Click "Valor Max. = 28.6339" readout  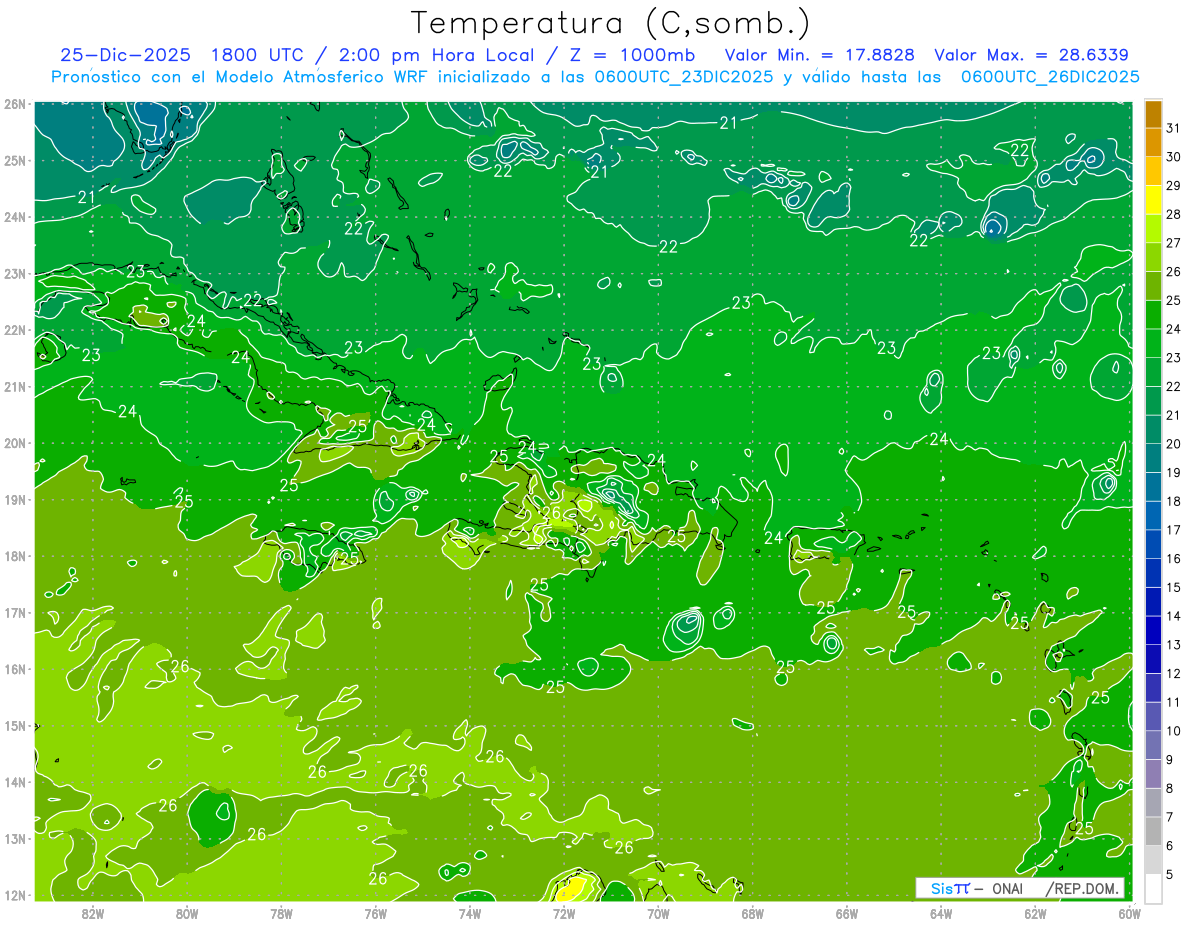(1031, 56)
